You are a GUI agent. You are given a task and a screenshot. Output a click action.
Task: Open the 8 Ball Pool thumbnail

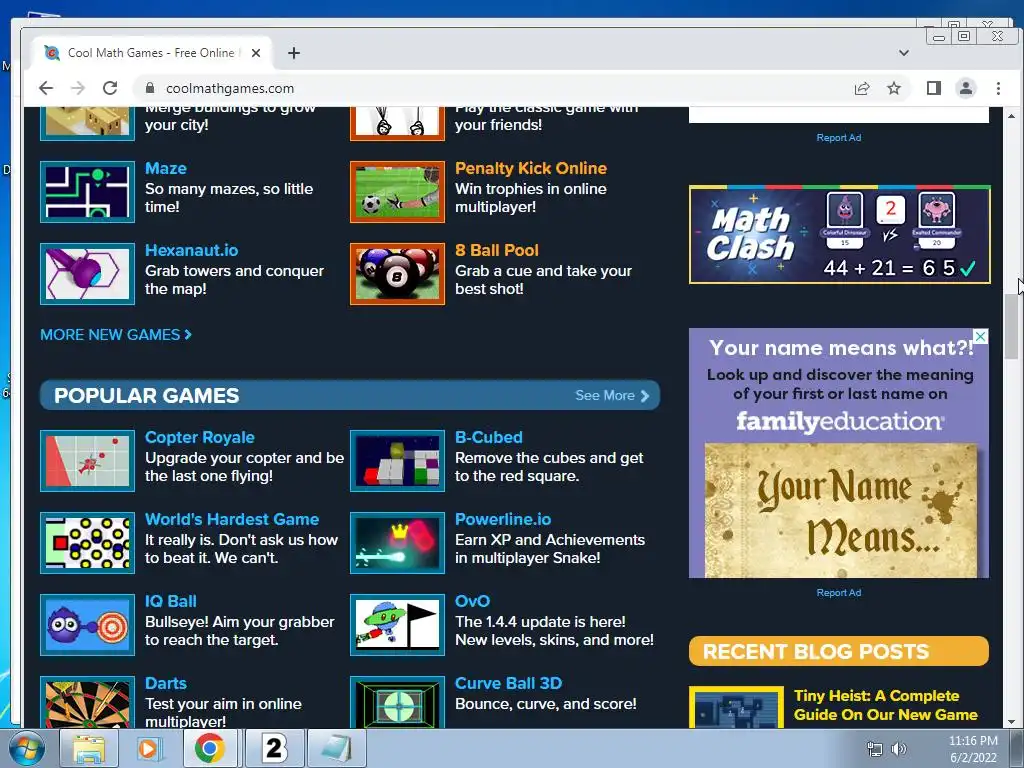pyautogui.click(x=397, y=274)
